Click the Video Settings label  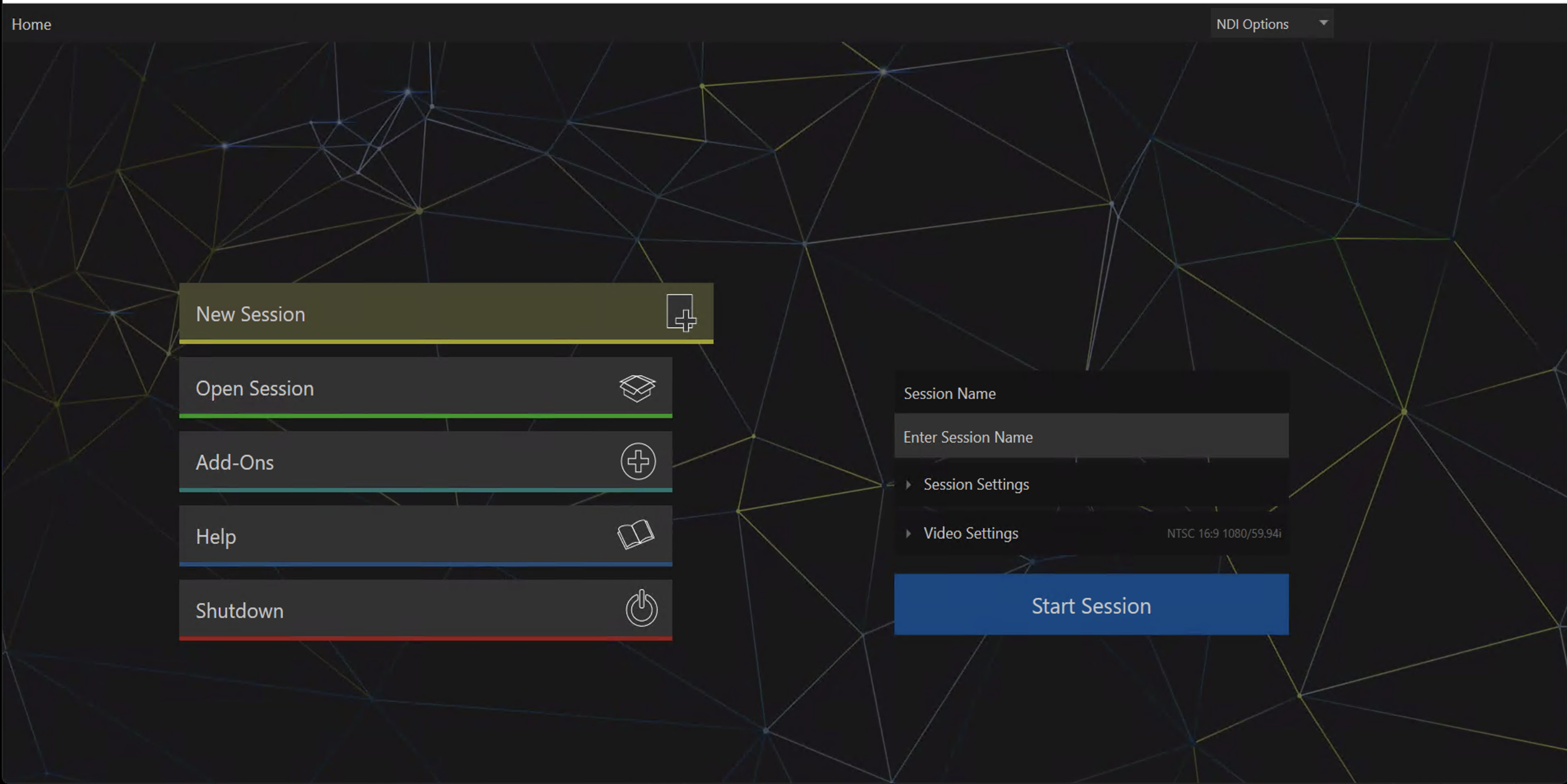970,533
